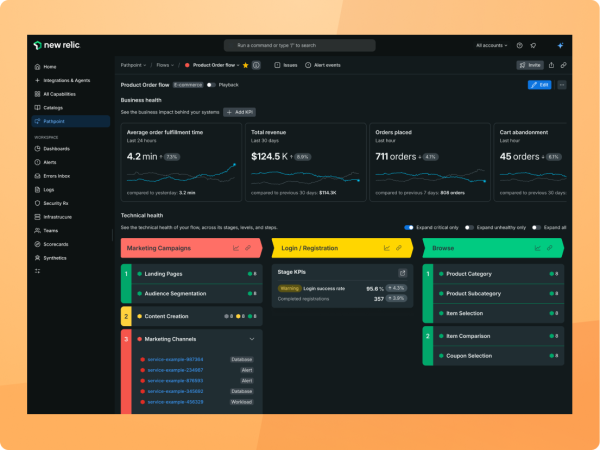Open Security Rx in sidebar
Image resolution: width=600 pixels, height=450 pixels.
coord(71,203)
